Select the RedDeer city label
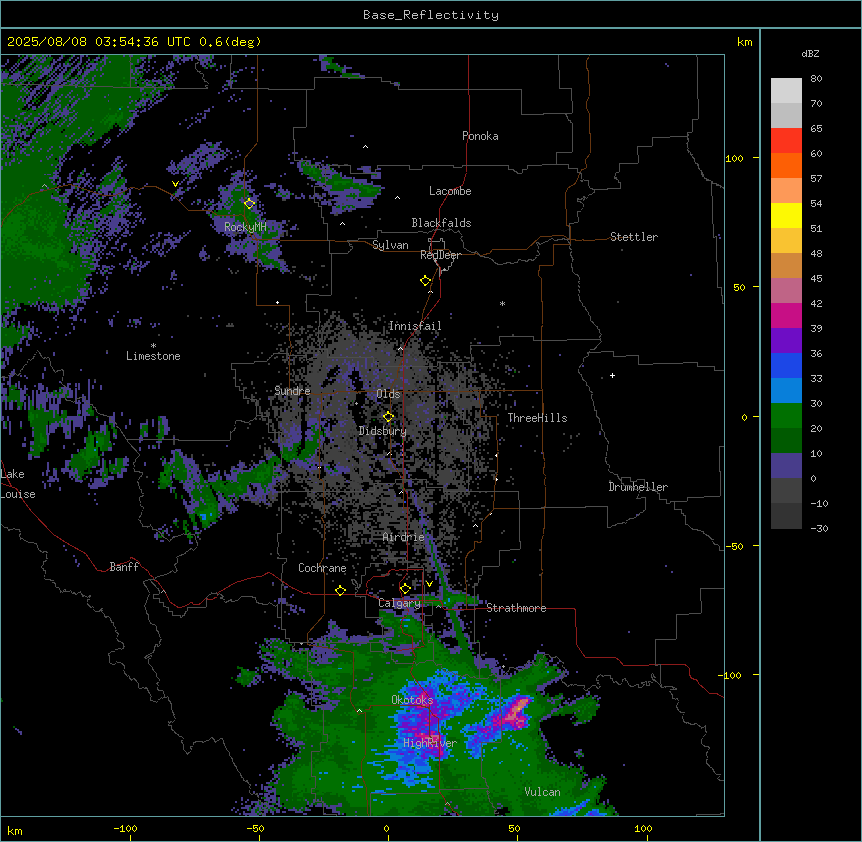The height and width of the screenshot is (842, 862). tap(440, 255)
